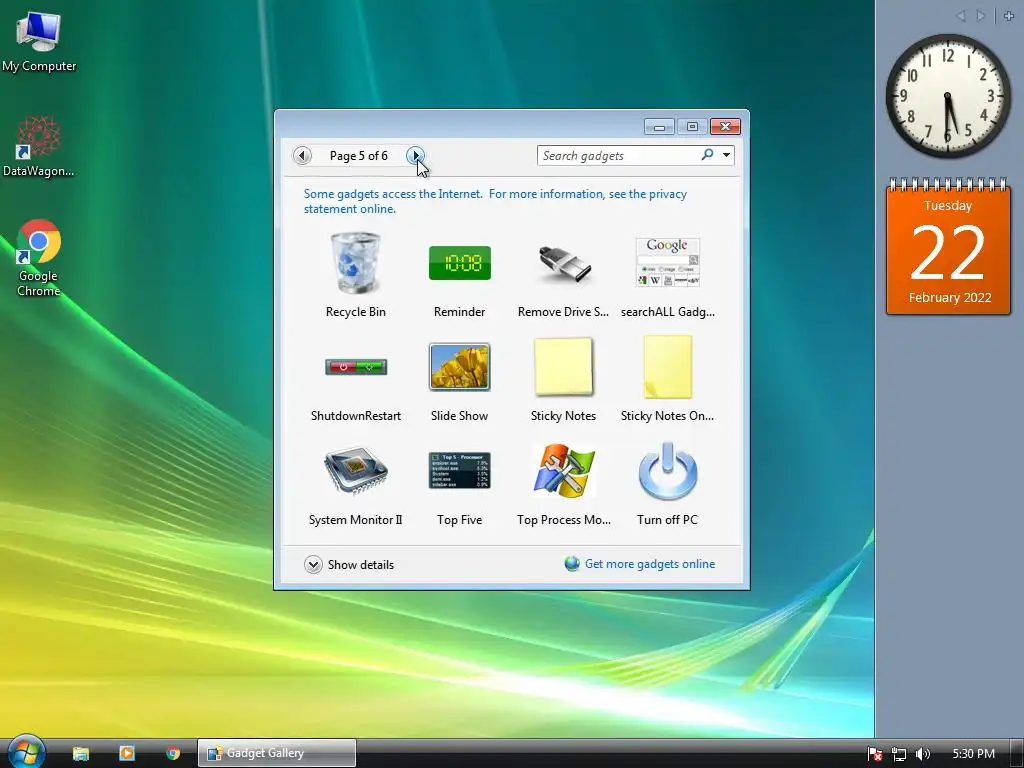Select the Slide Show gadget thumbnail
The height and width of the screenshot is (768, 1024).
click(x=460, y=366)
